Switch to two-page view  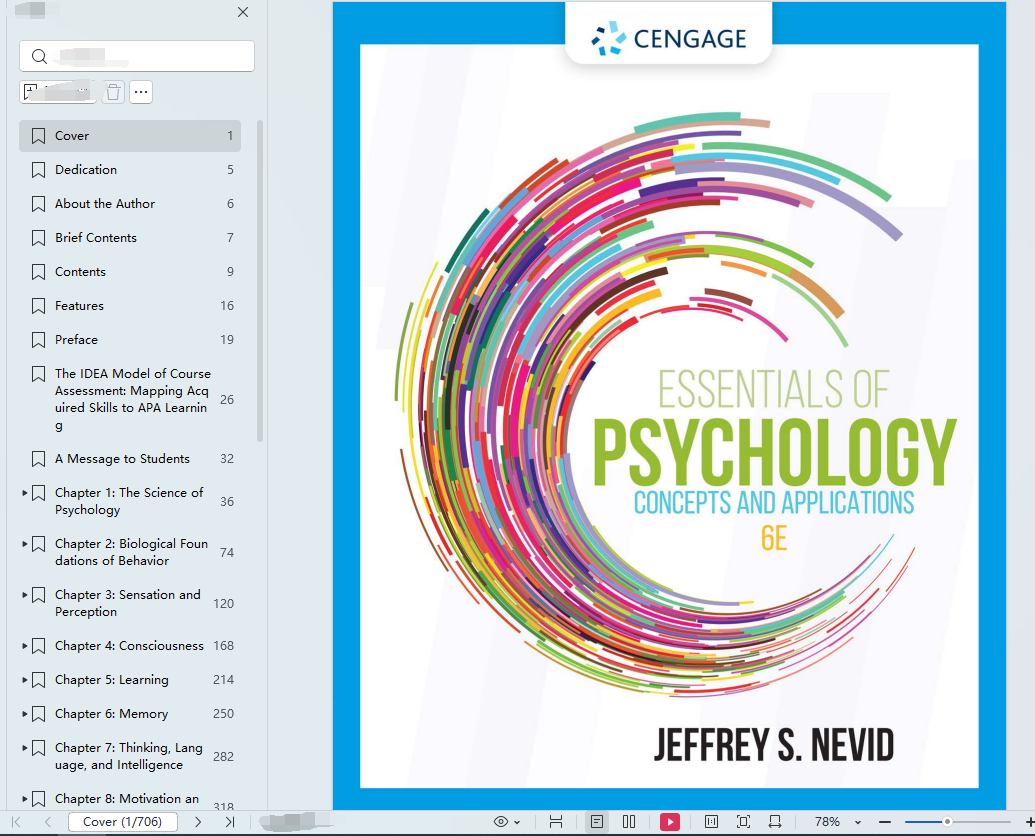629,821
